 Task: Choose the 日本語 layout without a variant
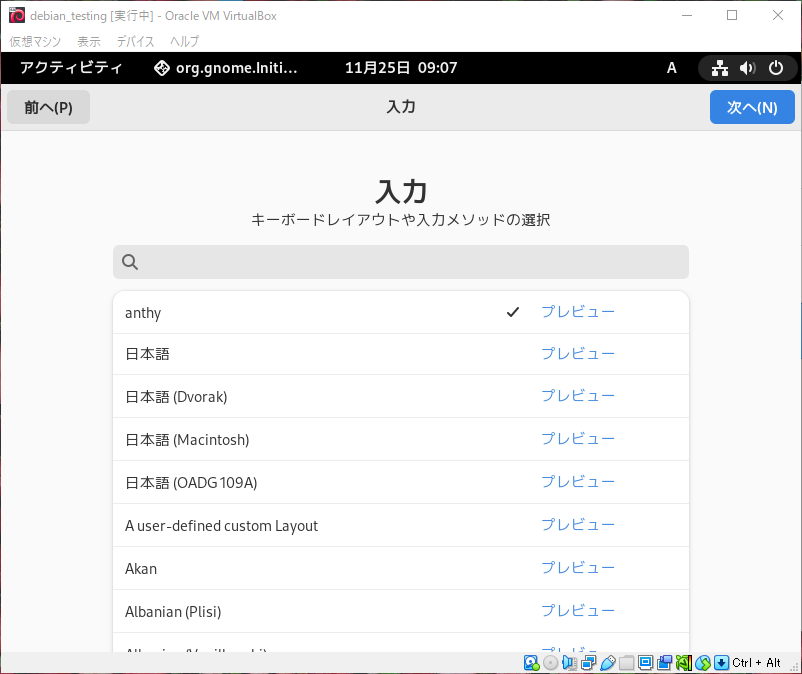(x=401, y=354)
